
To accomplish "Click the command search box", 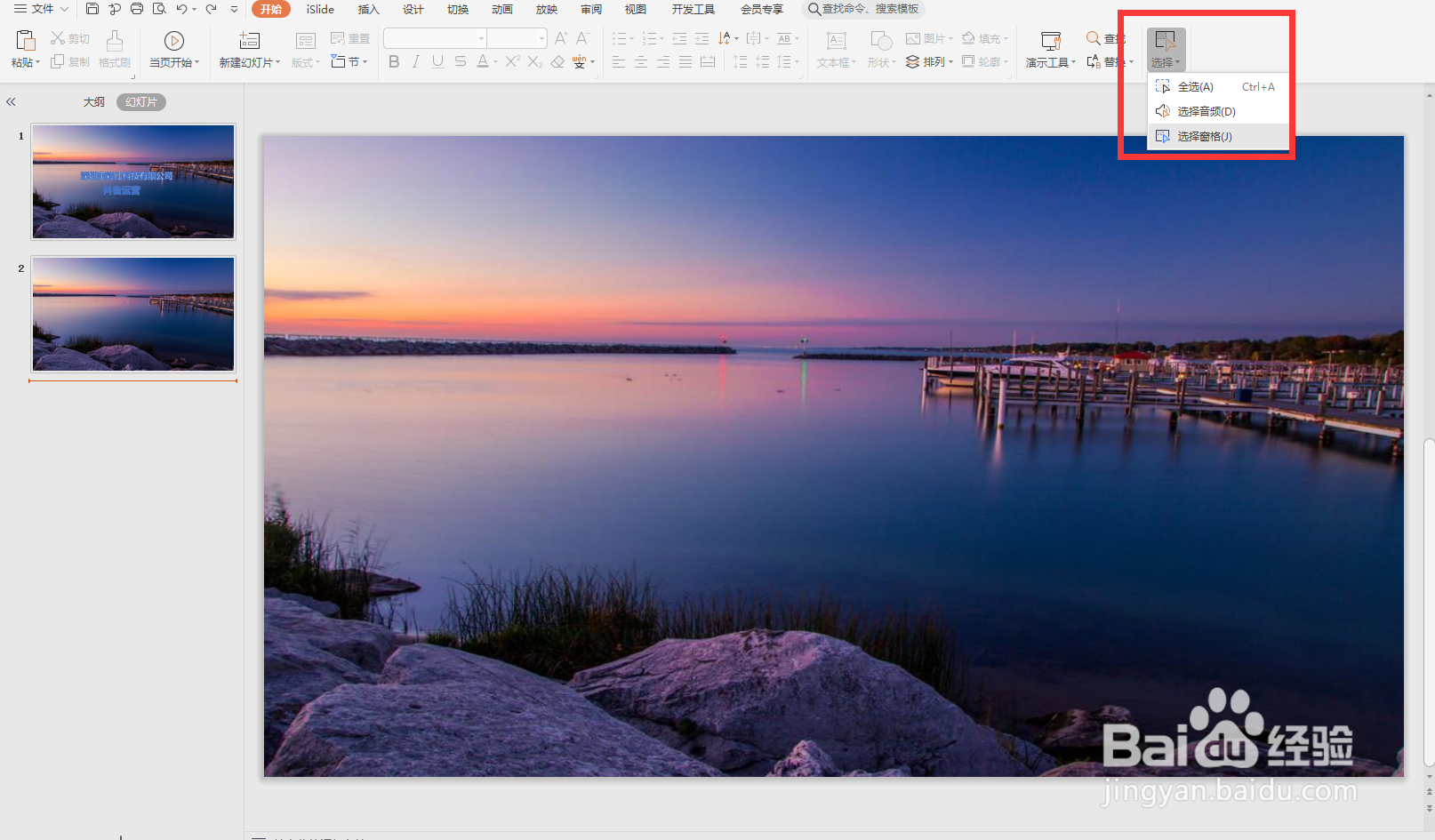I will 863,9.
